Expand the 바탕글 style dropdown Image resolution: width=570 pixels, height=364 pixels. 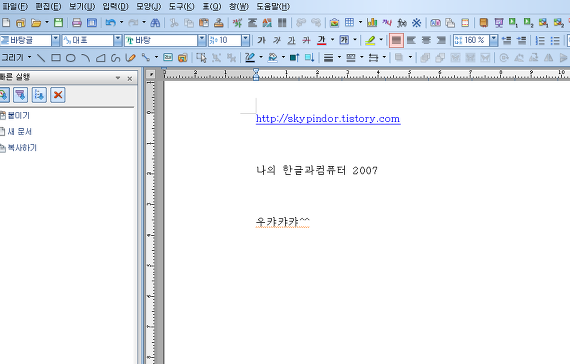55,40
